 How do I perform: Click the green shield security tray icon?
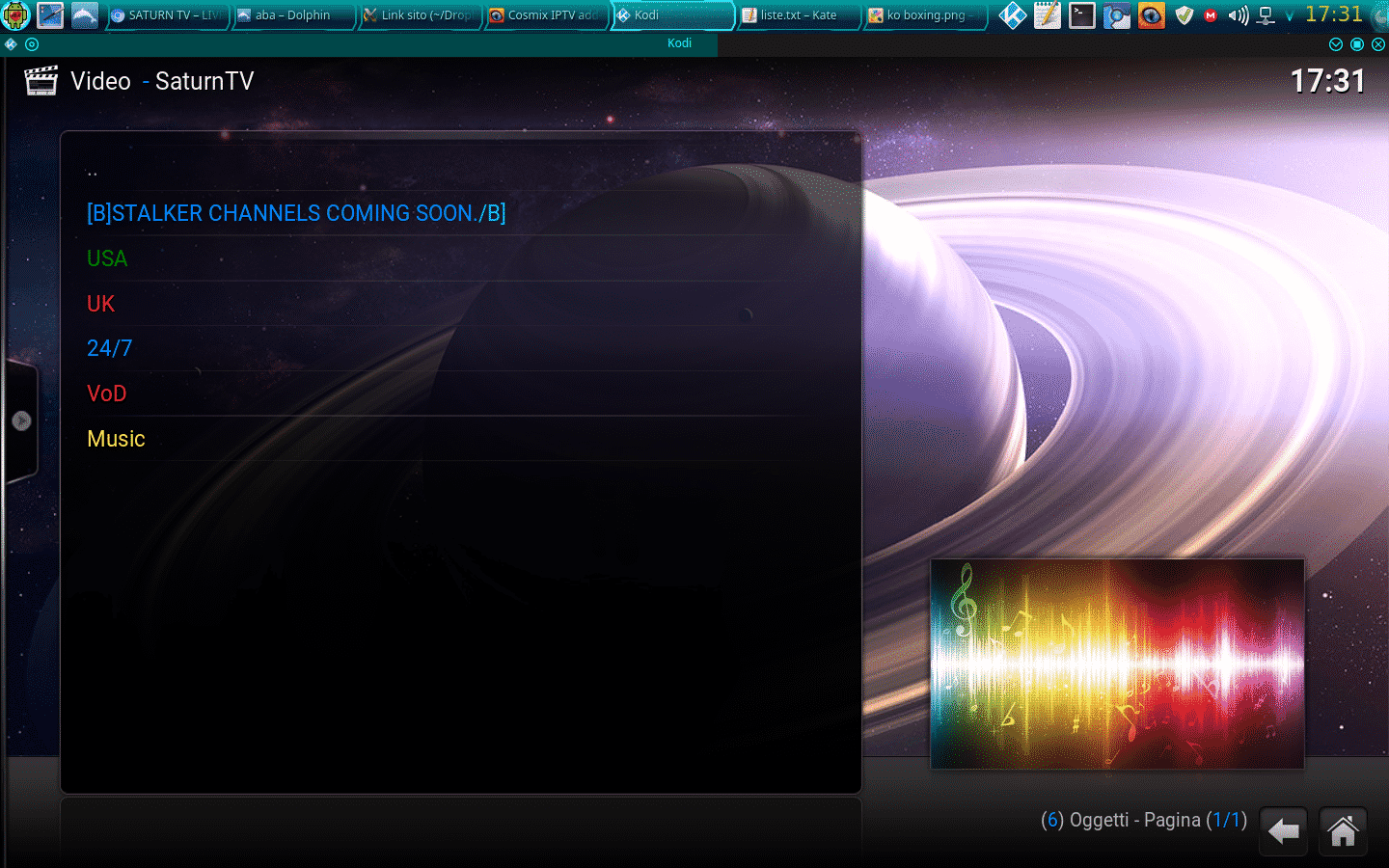pos(1185,15)
